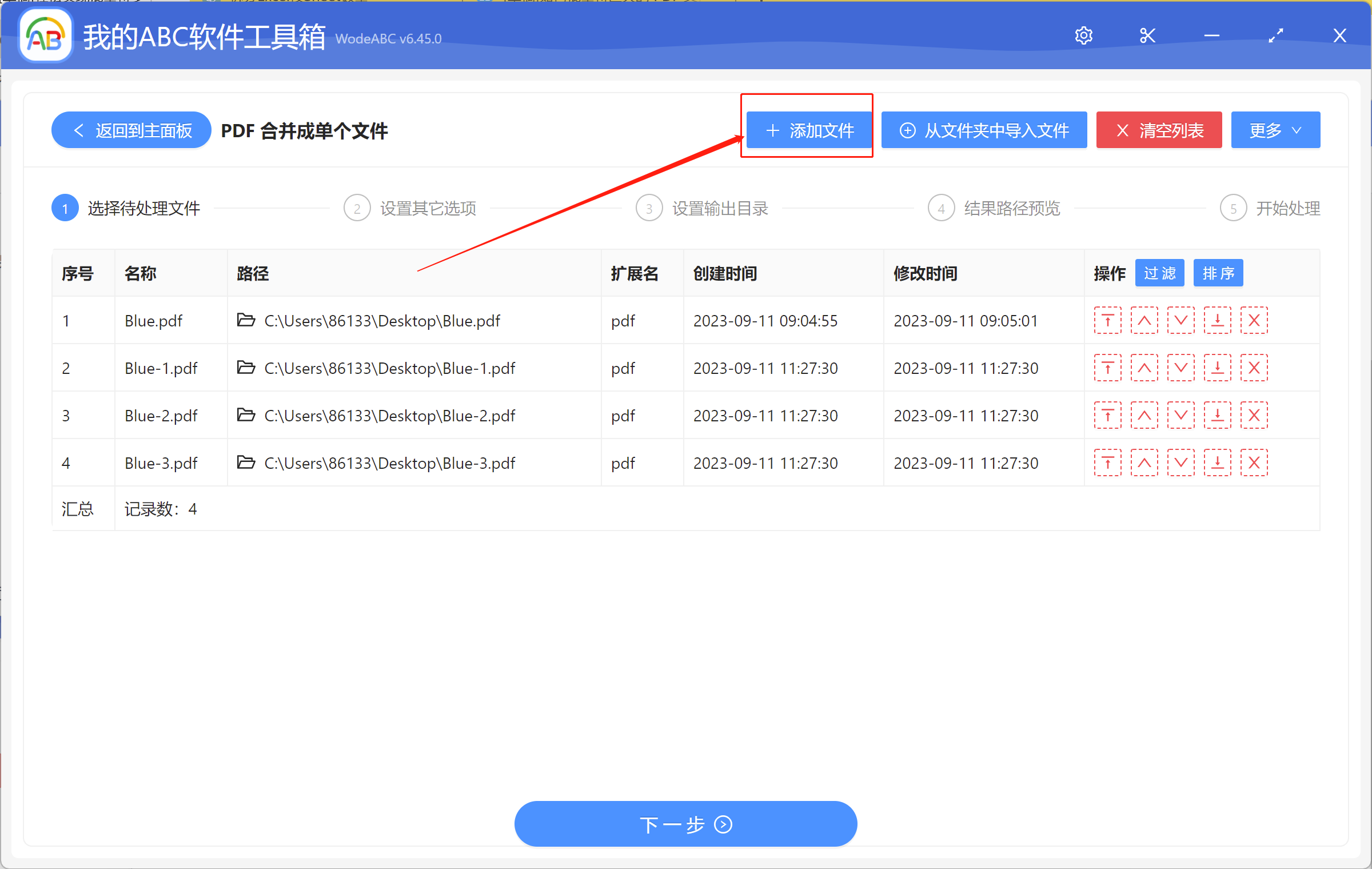The height and width of the screenshot is (869, 1372).
Task: Click 返回到主面板 to go back
Action: coord(130,130)
